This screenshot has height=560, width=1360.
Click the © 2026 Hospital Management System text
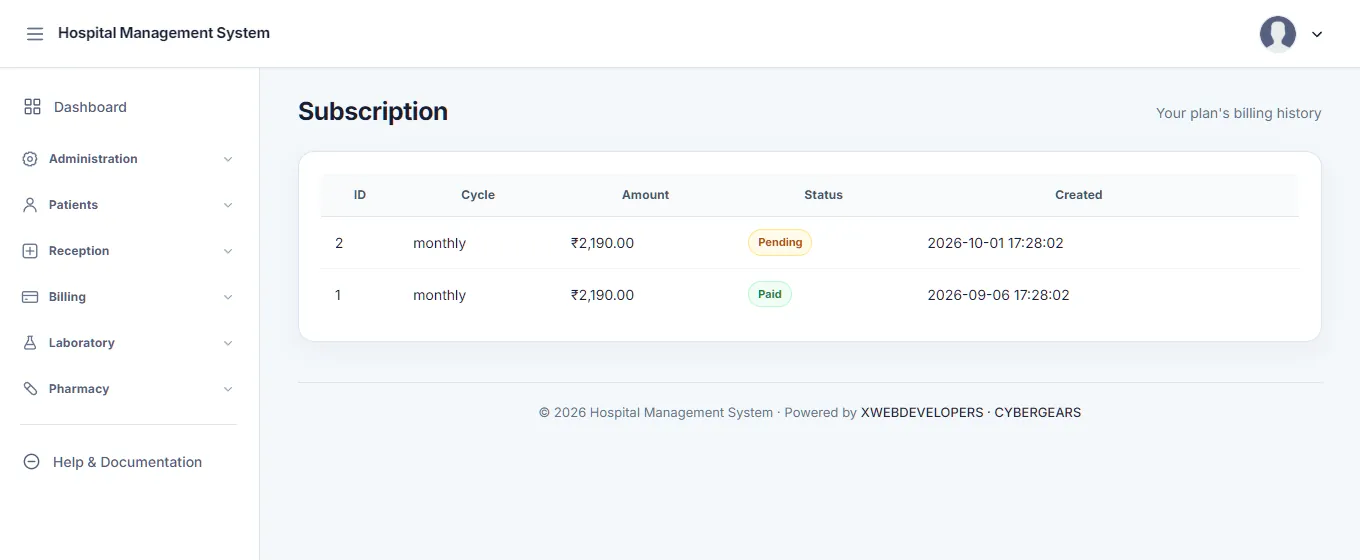pyautogui.click(x=656, y=412)
